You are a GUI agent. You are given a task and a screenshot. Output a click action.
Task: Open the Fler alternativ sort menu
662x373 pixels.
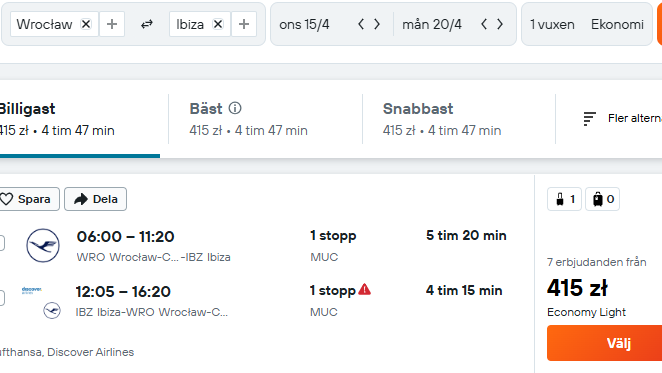tap(622, 119)
